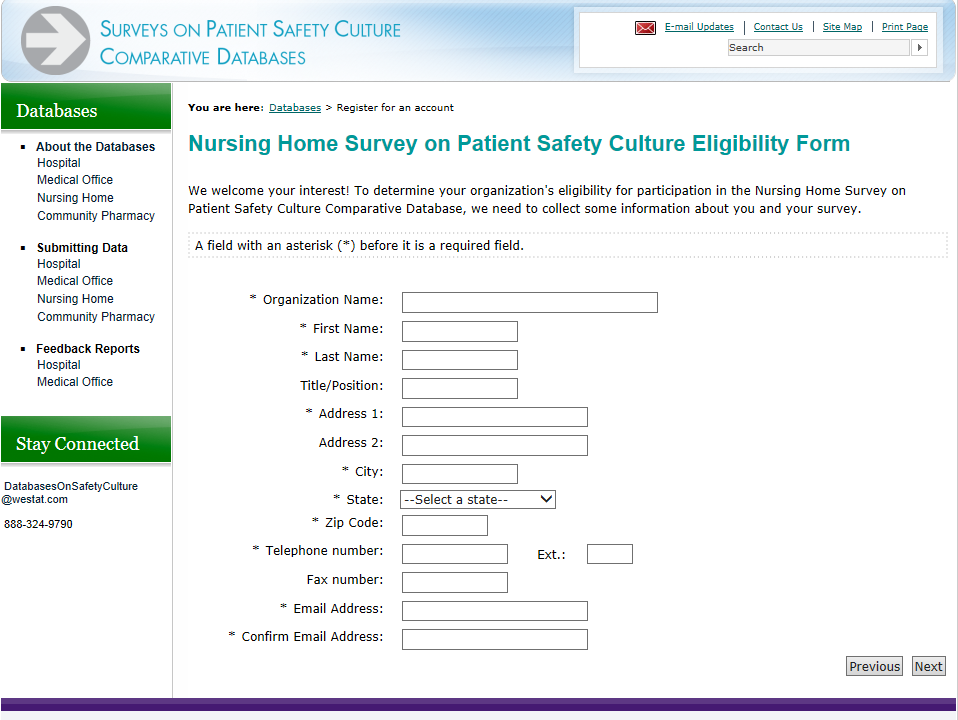Open Medical Office under Feedback Reports
Screen dimensions: 958x720
coord(75,382)
